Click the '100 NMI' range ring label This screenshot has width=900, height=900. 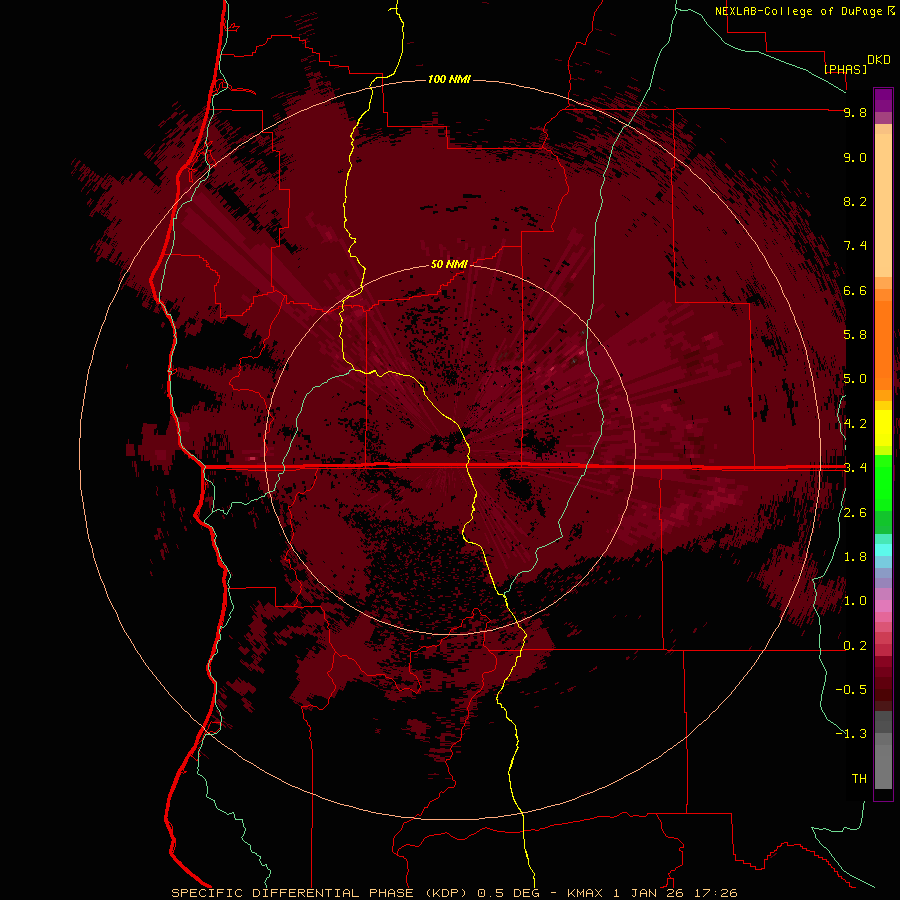point(449,79)
